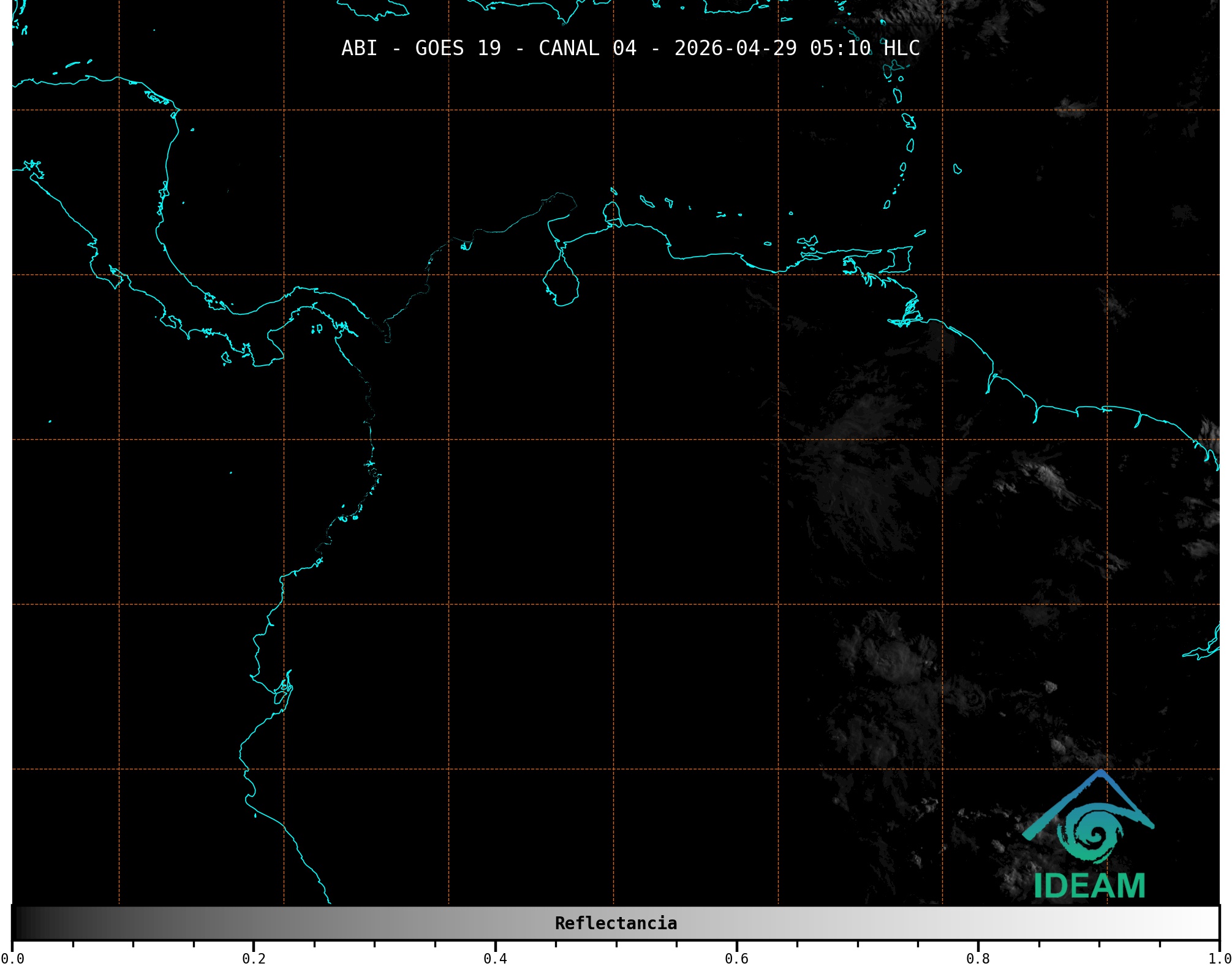The height and width of the screenshot is (966, 1232).
Task: Click the Lake Maracaibo outline
Action: [561, 283]
